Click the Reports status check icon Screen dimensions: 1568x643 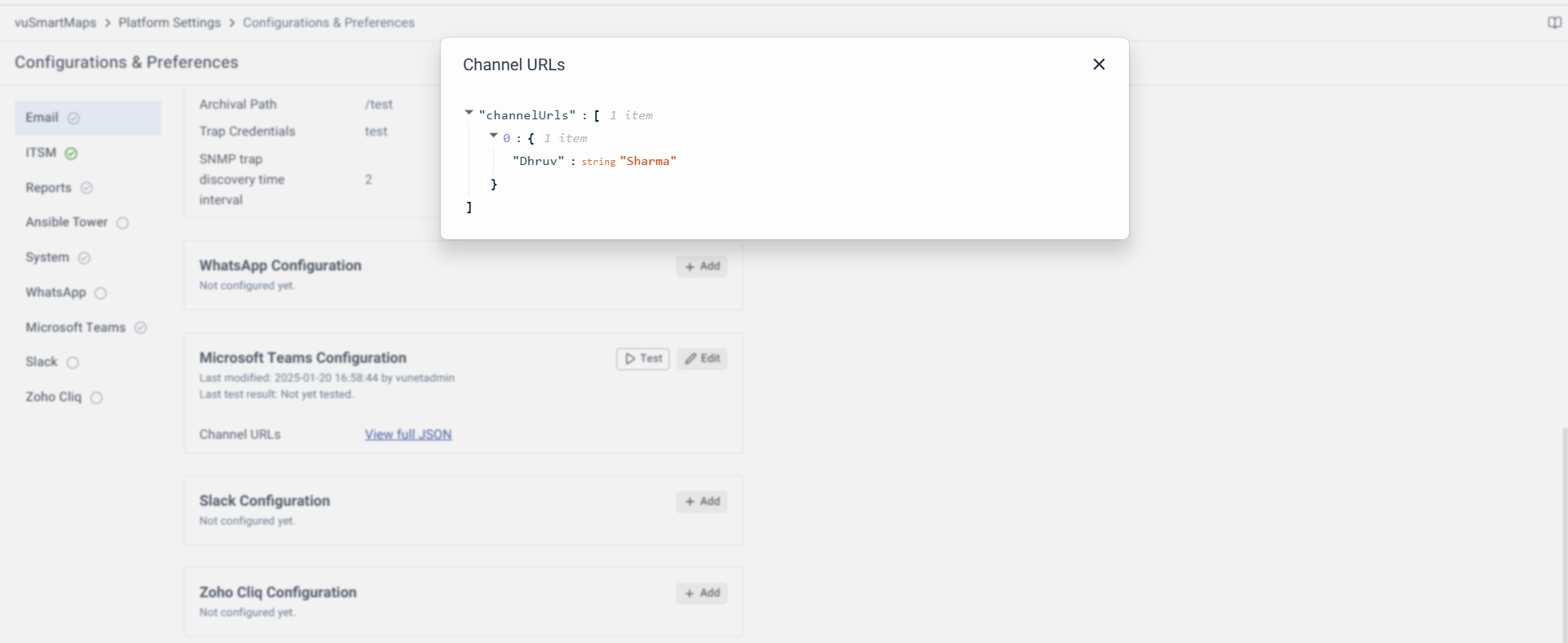pyautogui.click(x=87, y=188)
